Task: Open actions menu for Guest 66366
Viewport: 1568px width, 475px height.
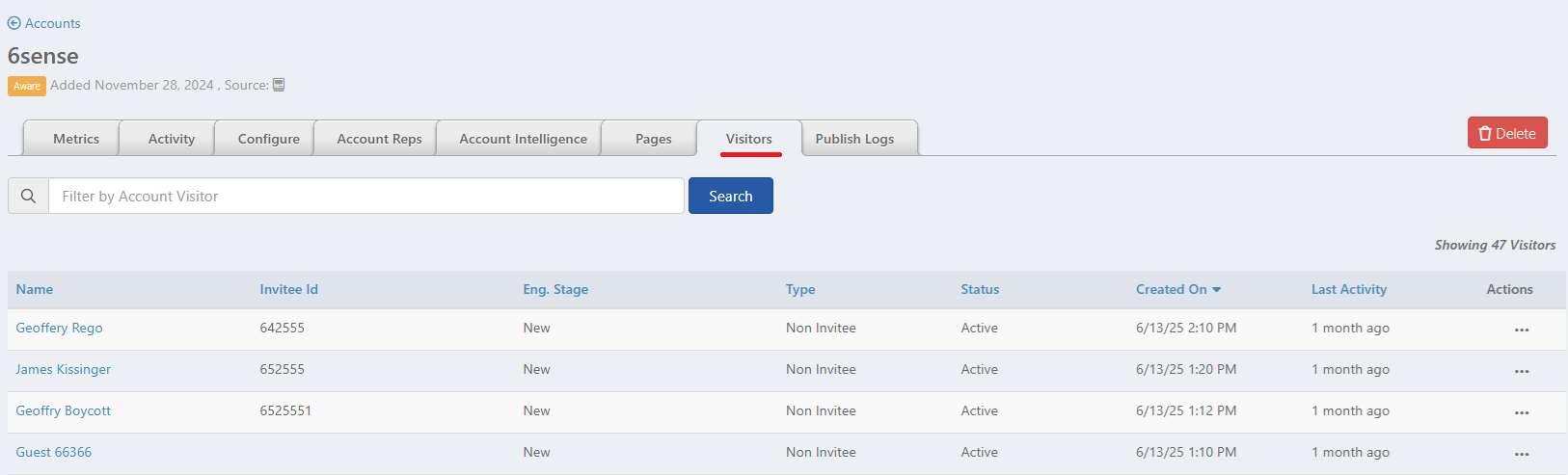Action: (x=1522, y=454)
